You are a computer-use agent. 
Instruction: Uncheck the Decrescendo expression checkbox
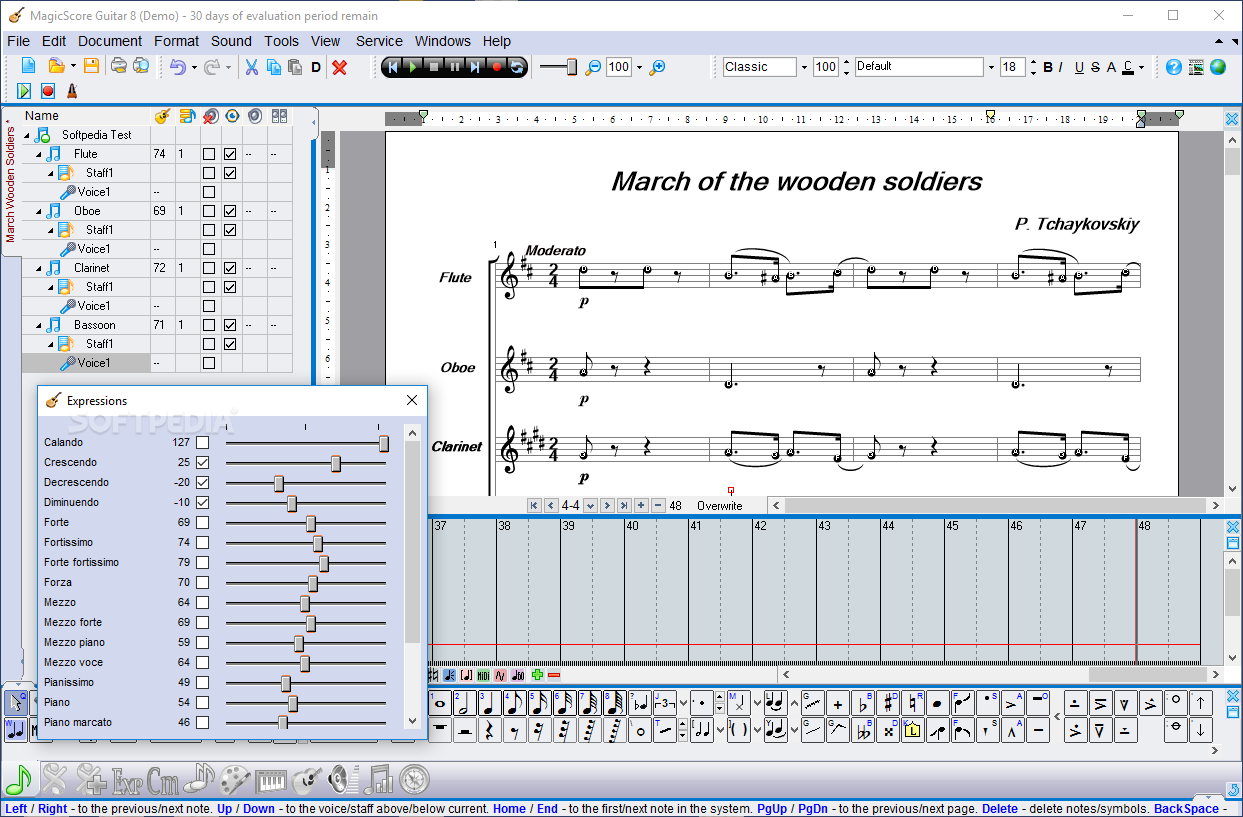pos(203,482)
